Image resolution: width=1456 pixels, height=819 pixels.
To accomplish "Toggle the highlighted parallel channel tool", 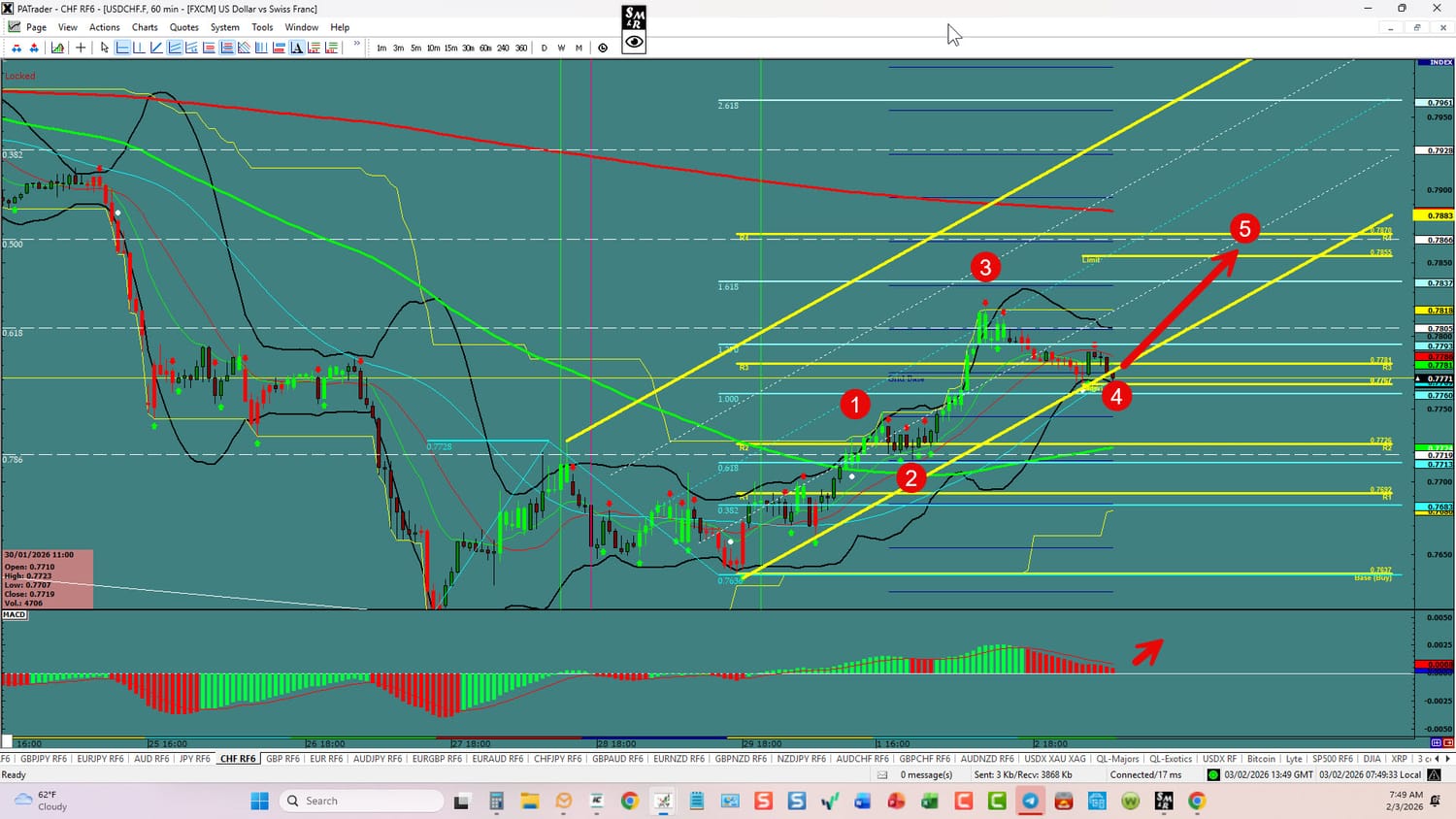I will point(175,48).
